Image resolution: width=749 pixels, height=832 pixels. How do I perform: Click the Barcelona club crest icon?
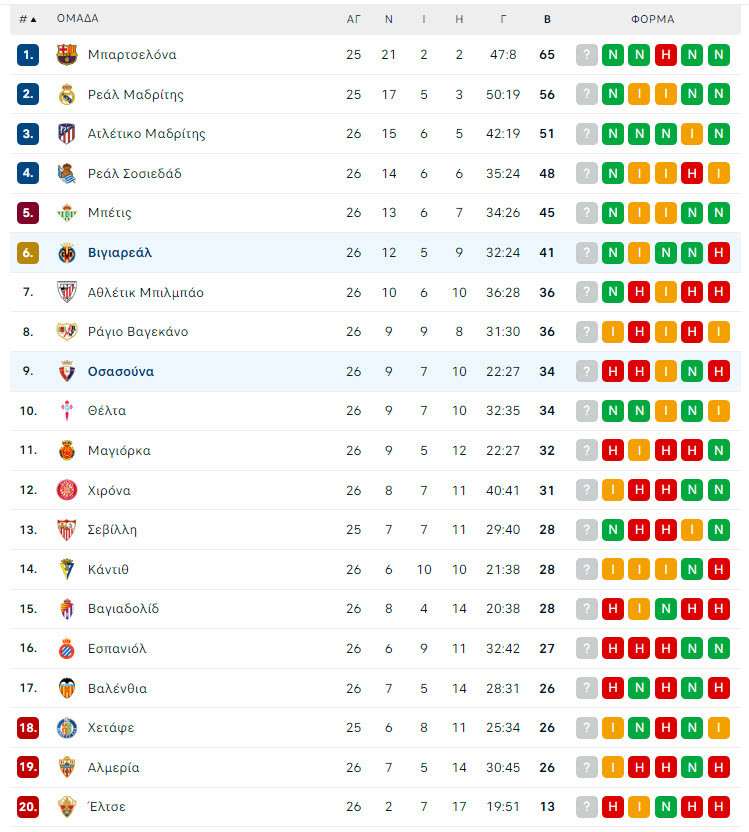[x=67, y=55]
